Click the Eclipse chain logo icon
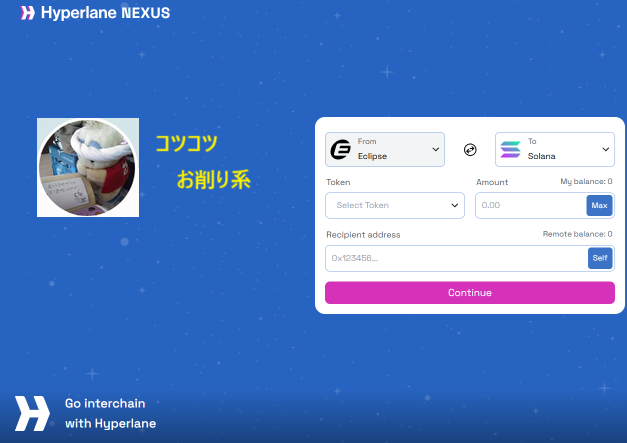The image size is (627, 443). click(x=340, y=150)
